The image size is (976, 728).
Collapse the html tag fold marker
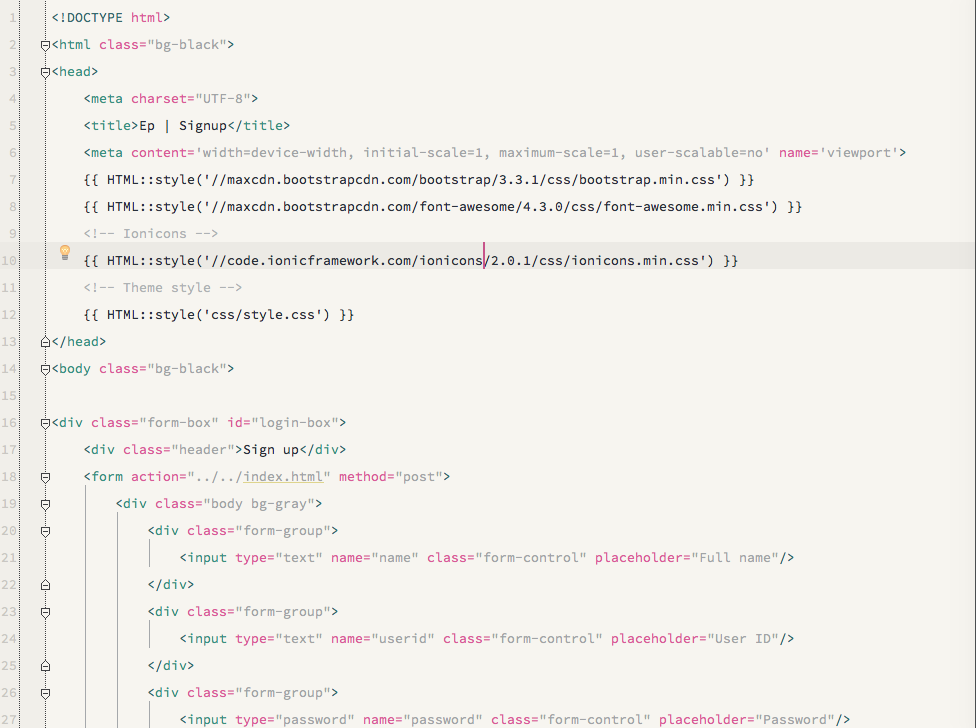pyautogui.click(x=45, y=45)
